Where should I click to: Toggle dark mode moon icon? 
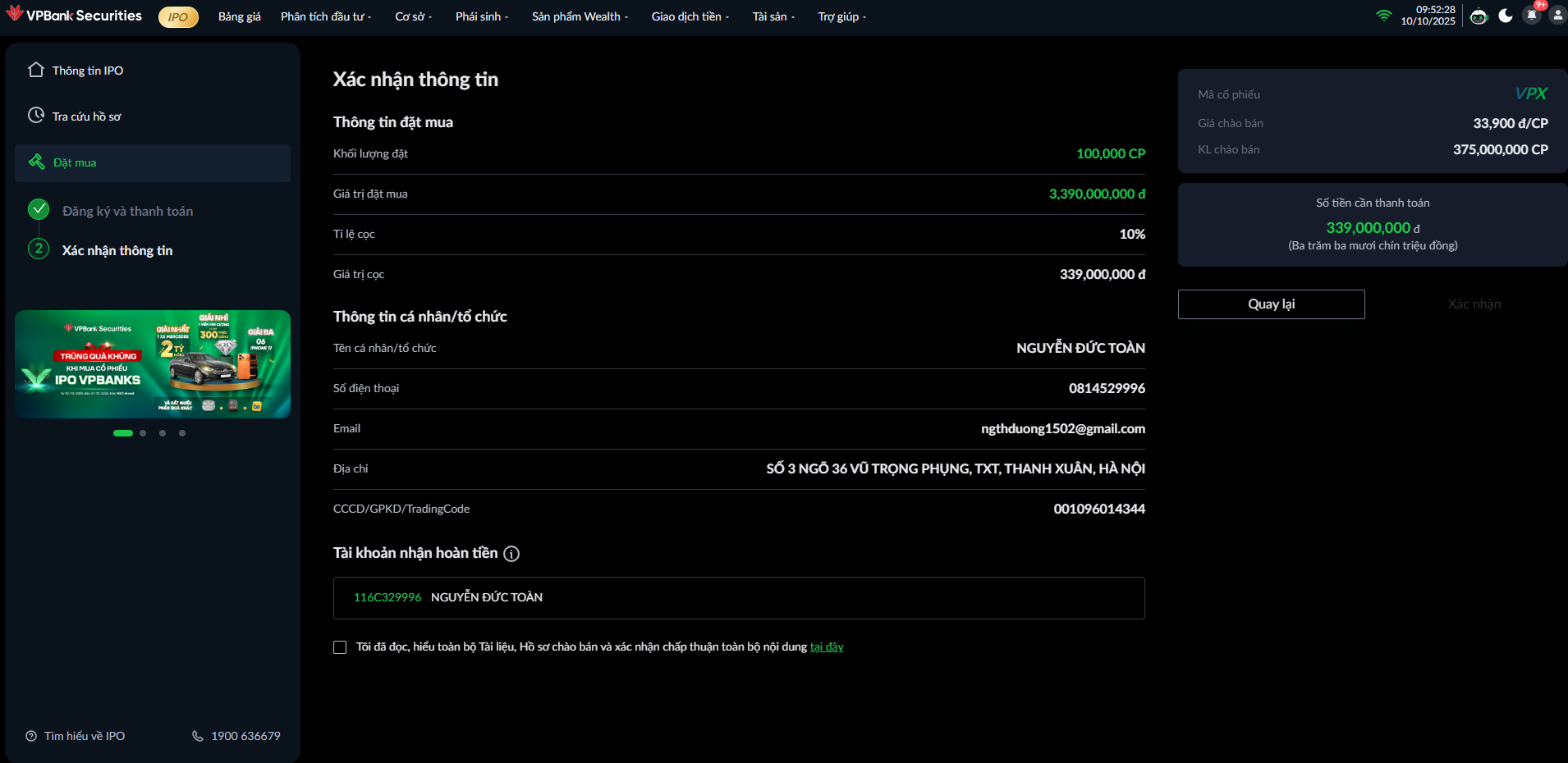coord(1505,16)
